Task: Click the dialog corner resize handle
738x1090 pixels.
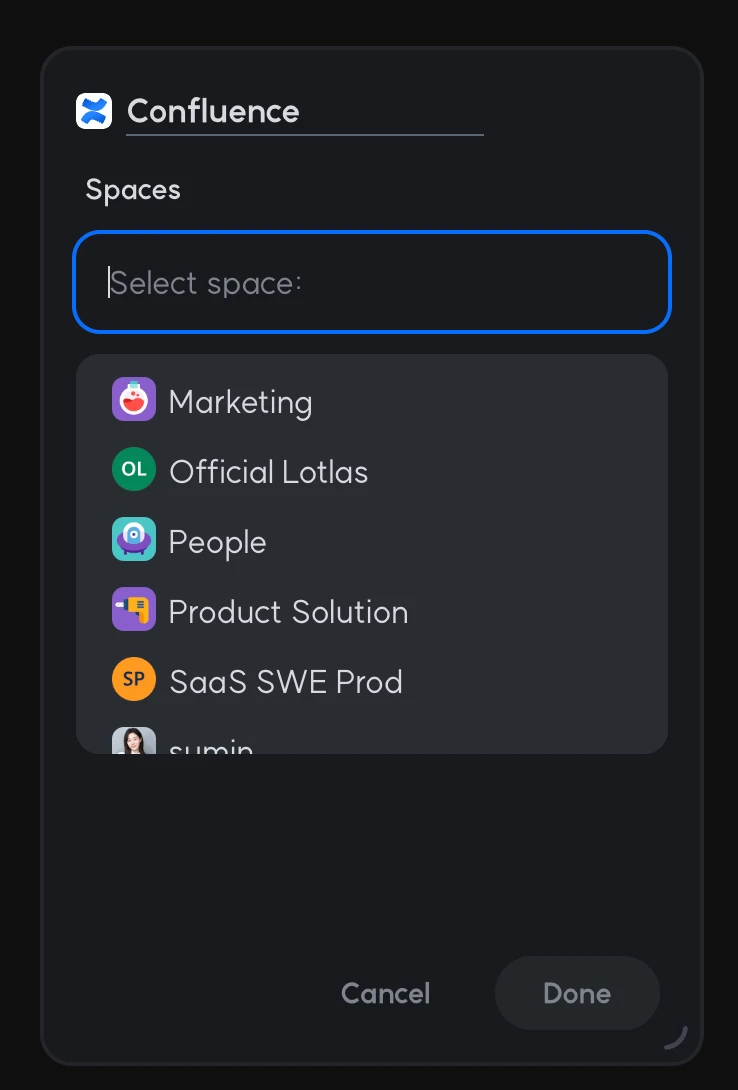Action: pos(676,1037)
